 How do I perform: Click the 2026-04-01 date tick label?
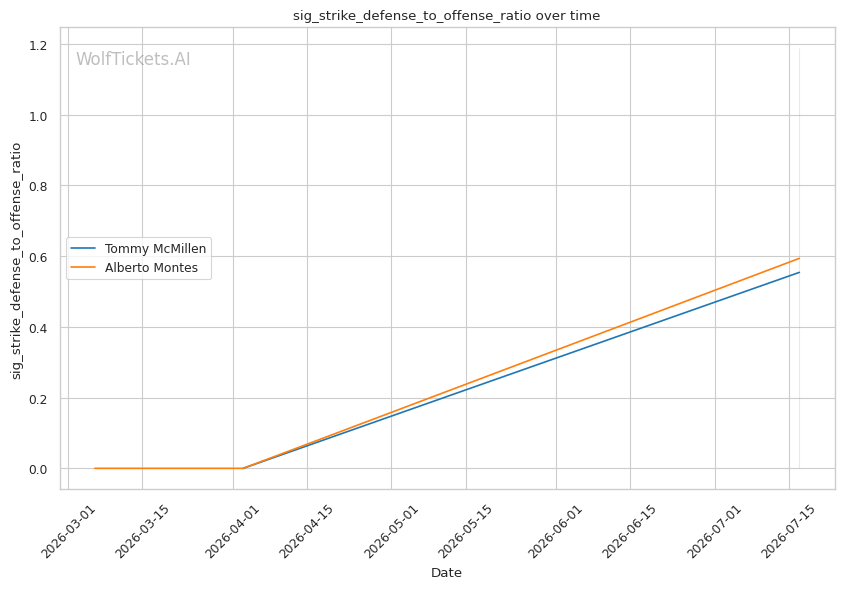[234, 531]
